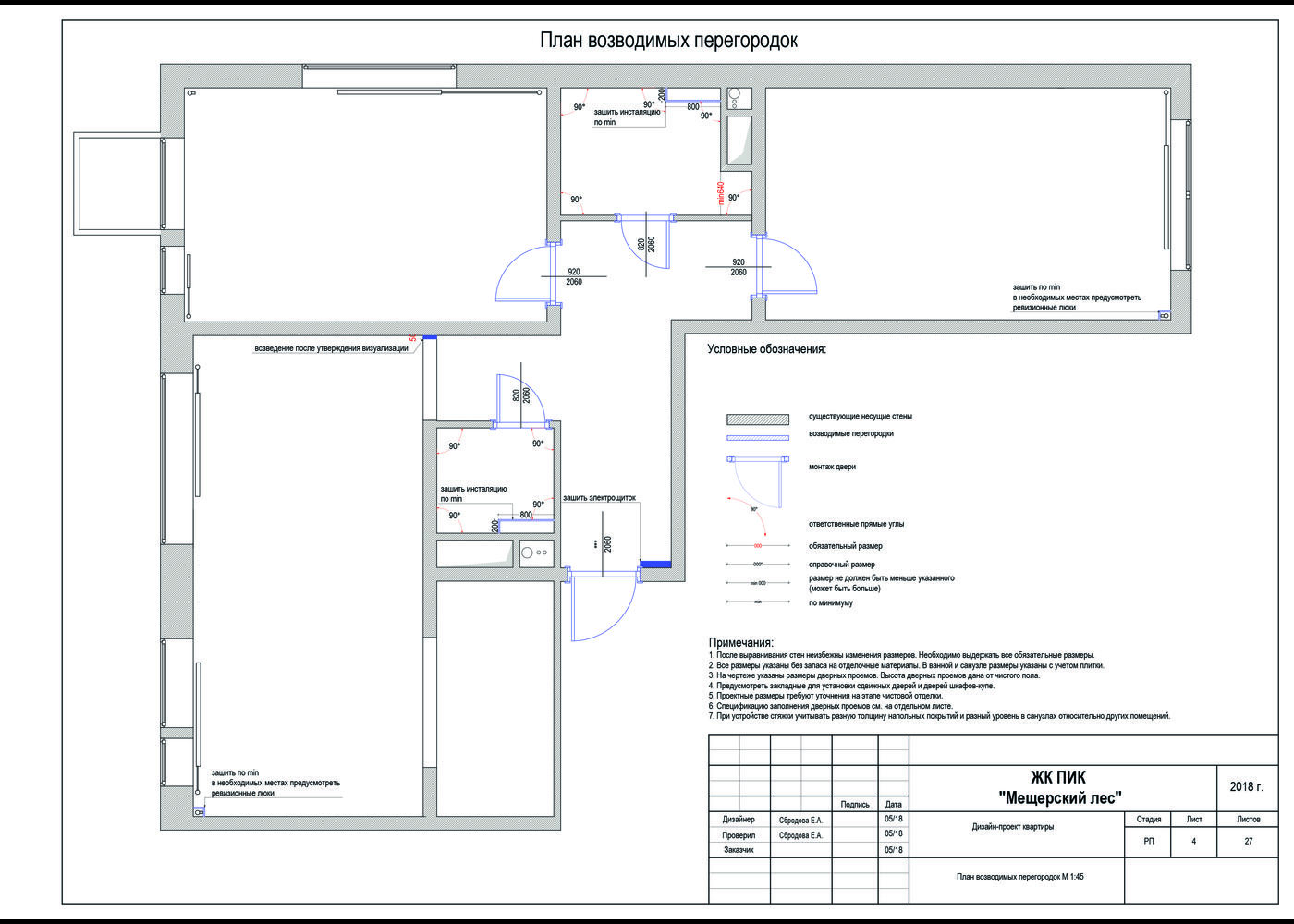The image size is (1294, 924).
Task: Select the door installation symbol in legend
Action: (758, 480)
